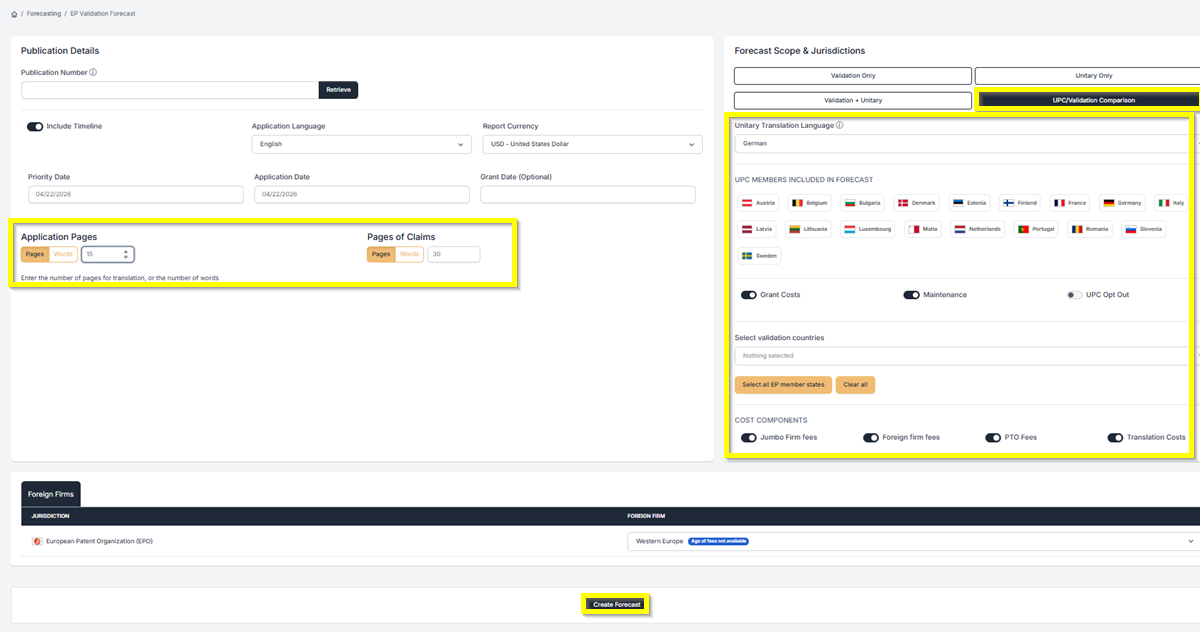Open the Unitary Translation Language dropdown

[x=967, y=143]
